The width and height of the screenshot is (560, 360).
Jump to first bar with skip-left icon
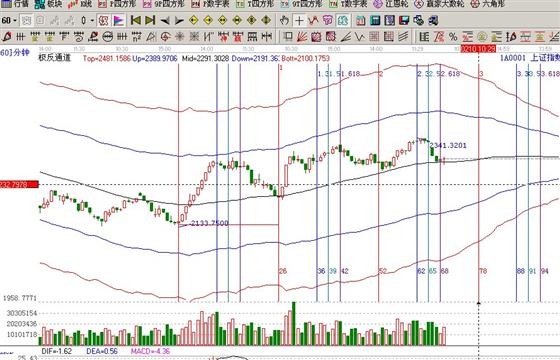[x=136, y=20]
